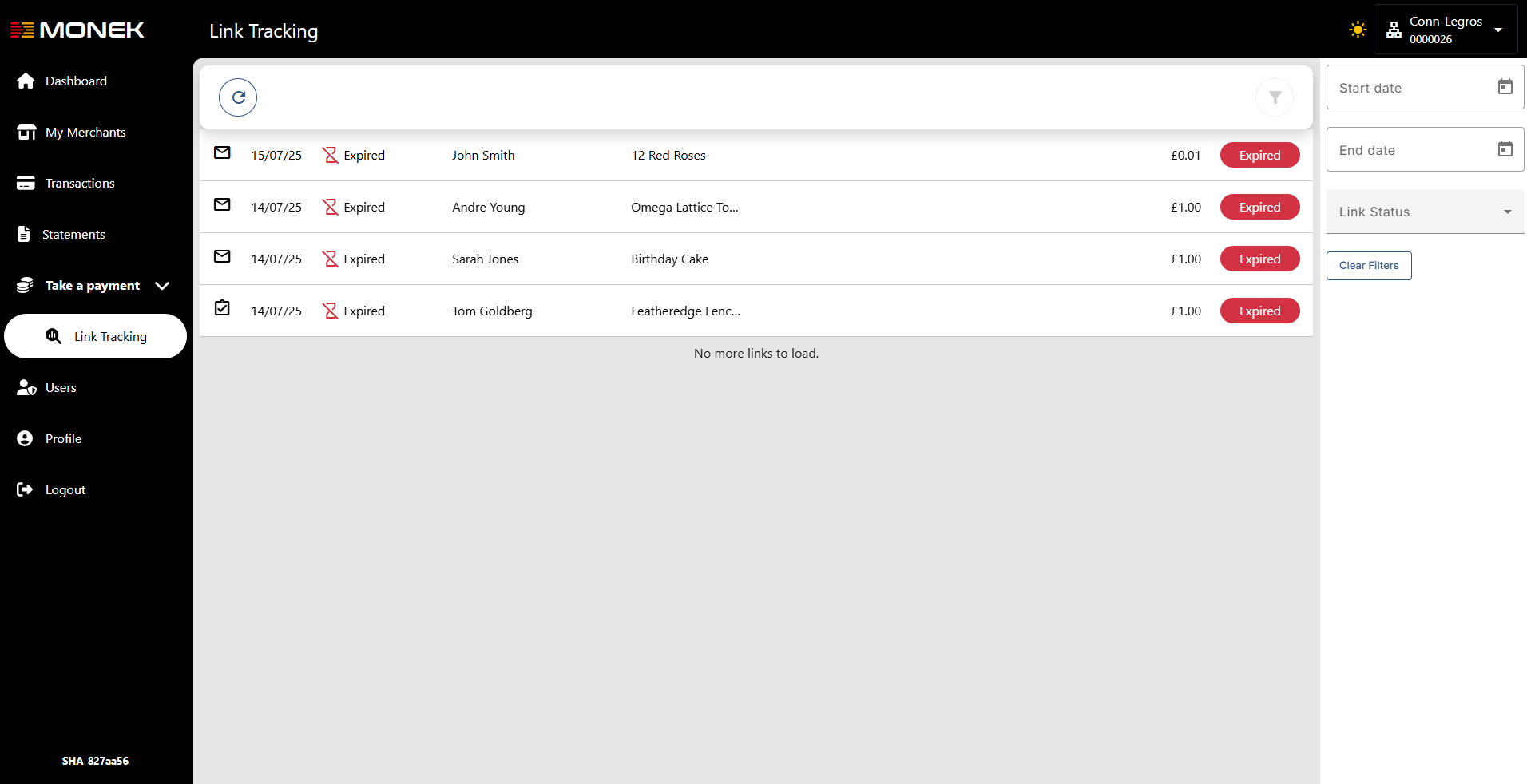
Task: Open the Transactions page
Action: tap(80, 184)
